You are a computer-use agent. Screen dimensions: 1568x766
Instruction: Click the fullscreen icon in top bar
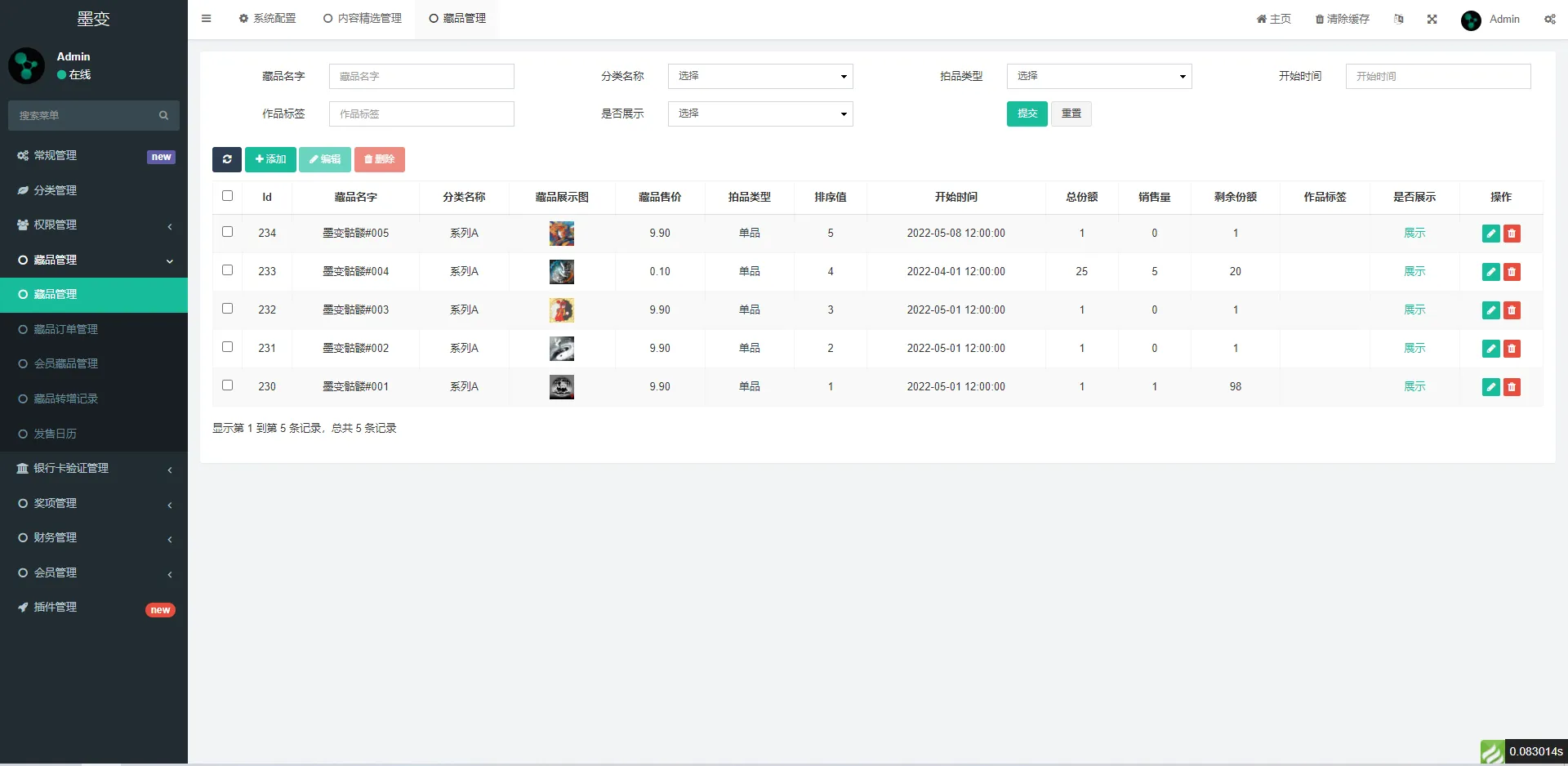point(1432,20)
